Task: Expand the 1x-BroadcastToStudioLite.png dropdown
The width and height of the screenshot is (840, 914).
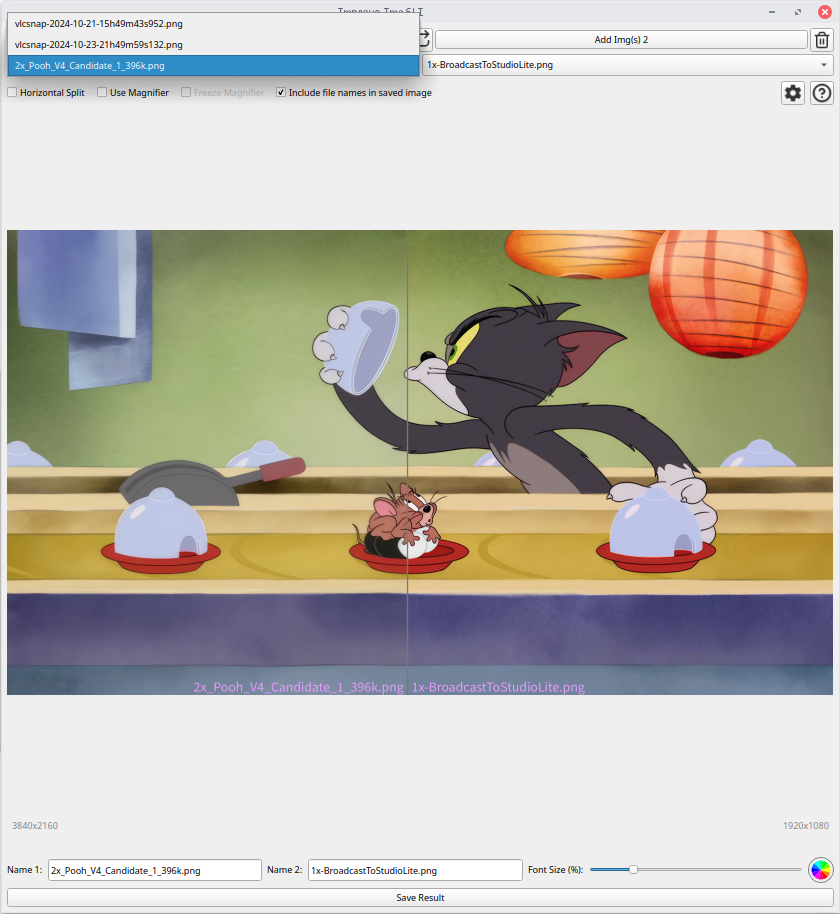Action: 628,65
